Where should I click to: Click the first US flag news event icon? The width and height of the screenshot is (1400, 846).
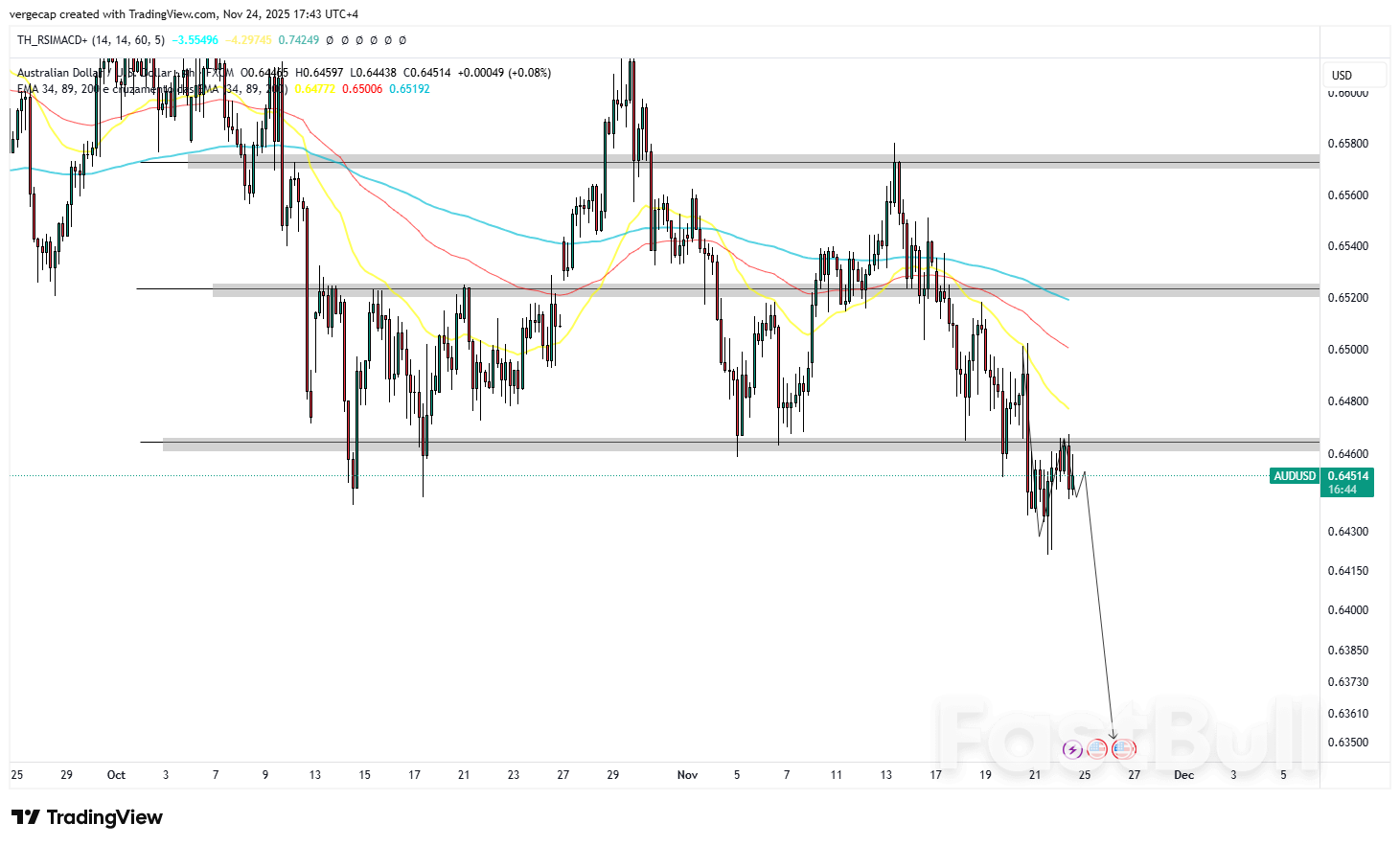tap(1098, 749)
